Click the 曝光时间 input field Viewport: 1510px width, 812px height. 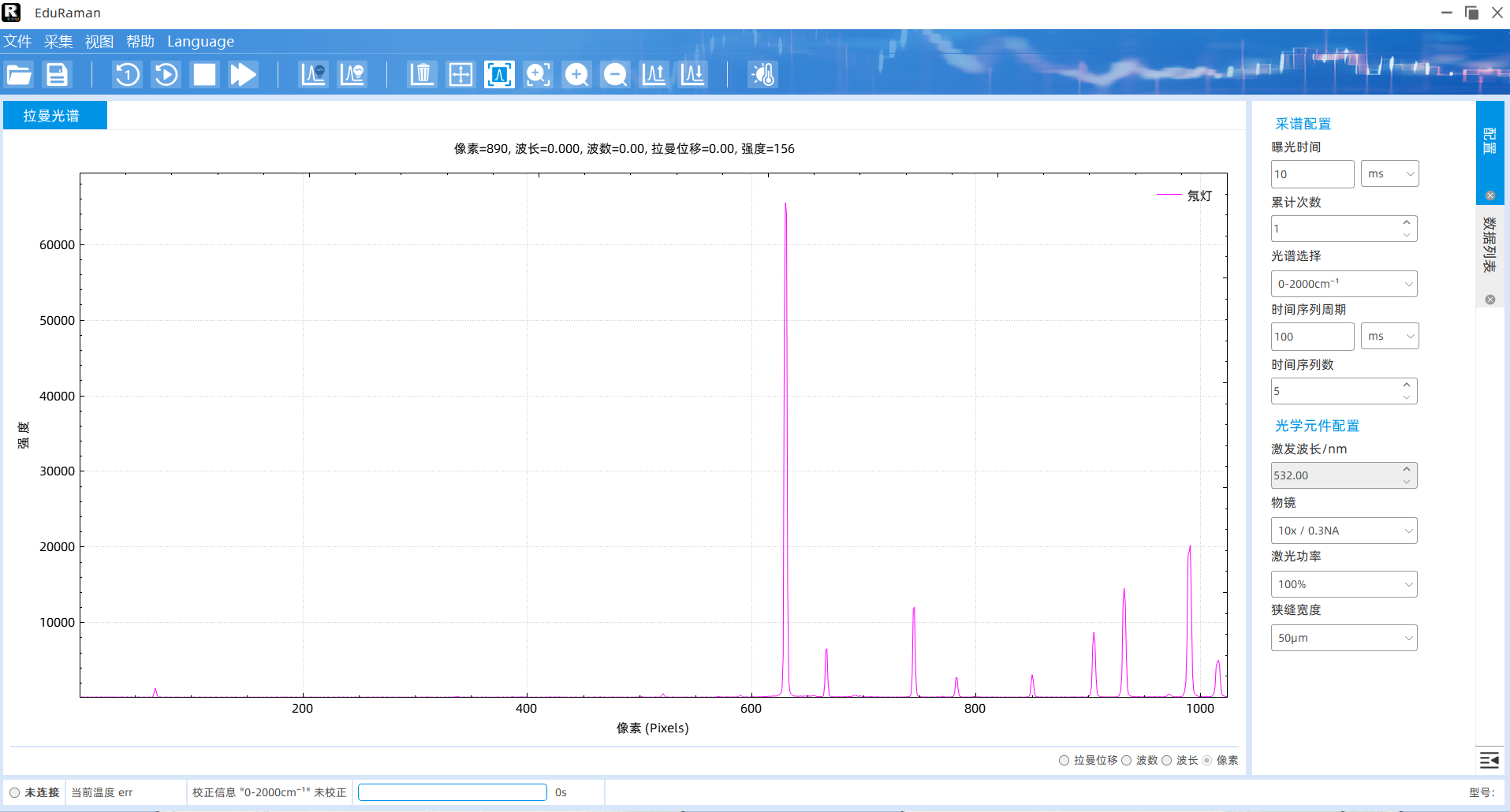(1311, 174)
